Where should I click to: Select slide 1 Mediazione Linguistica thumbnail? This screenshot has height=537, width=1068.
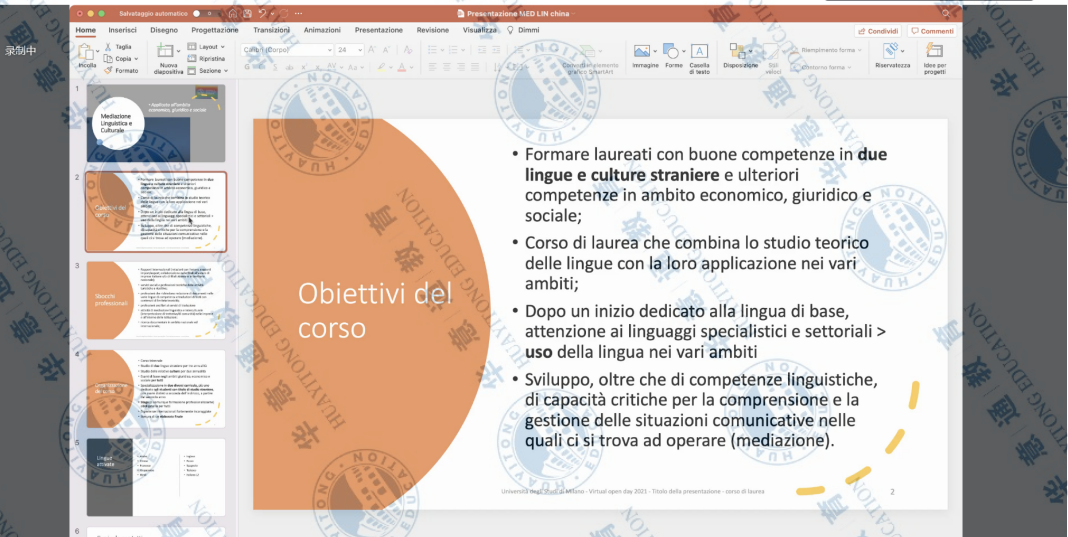[156, 123]
